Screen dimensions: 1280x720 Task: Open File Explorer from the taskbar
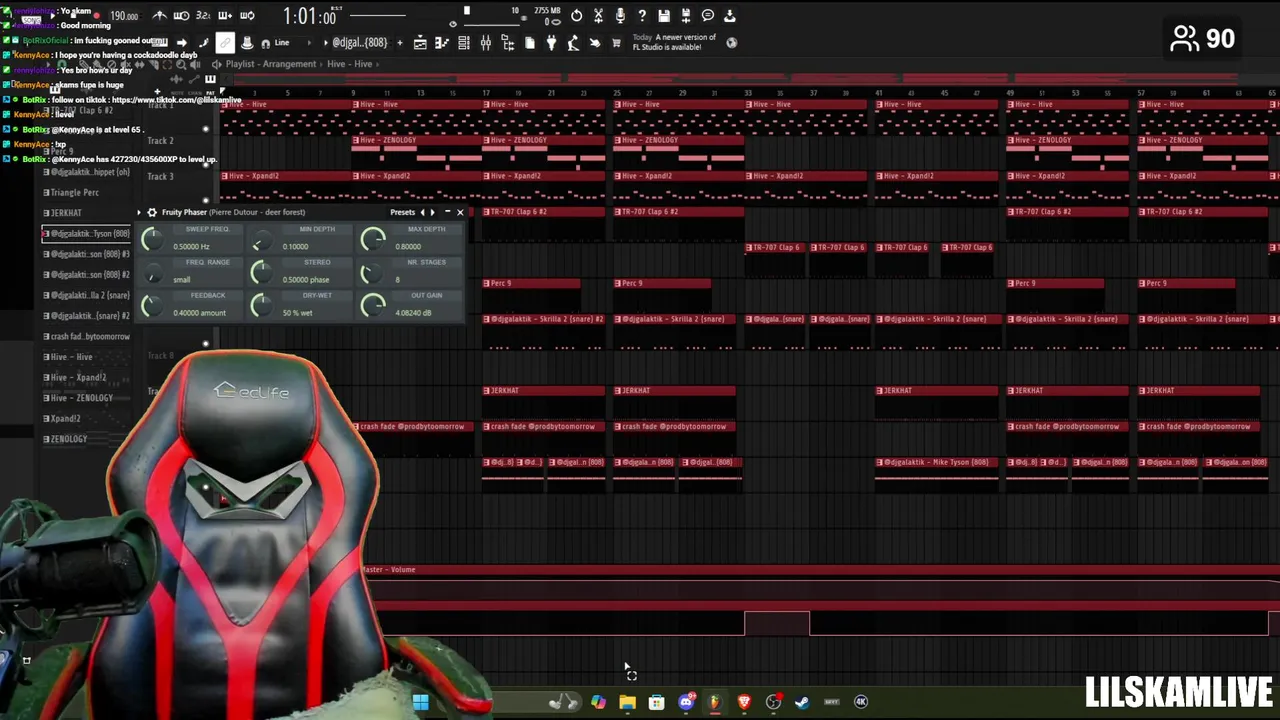(x=627, y=702)
